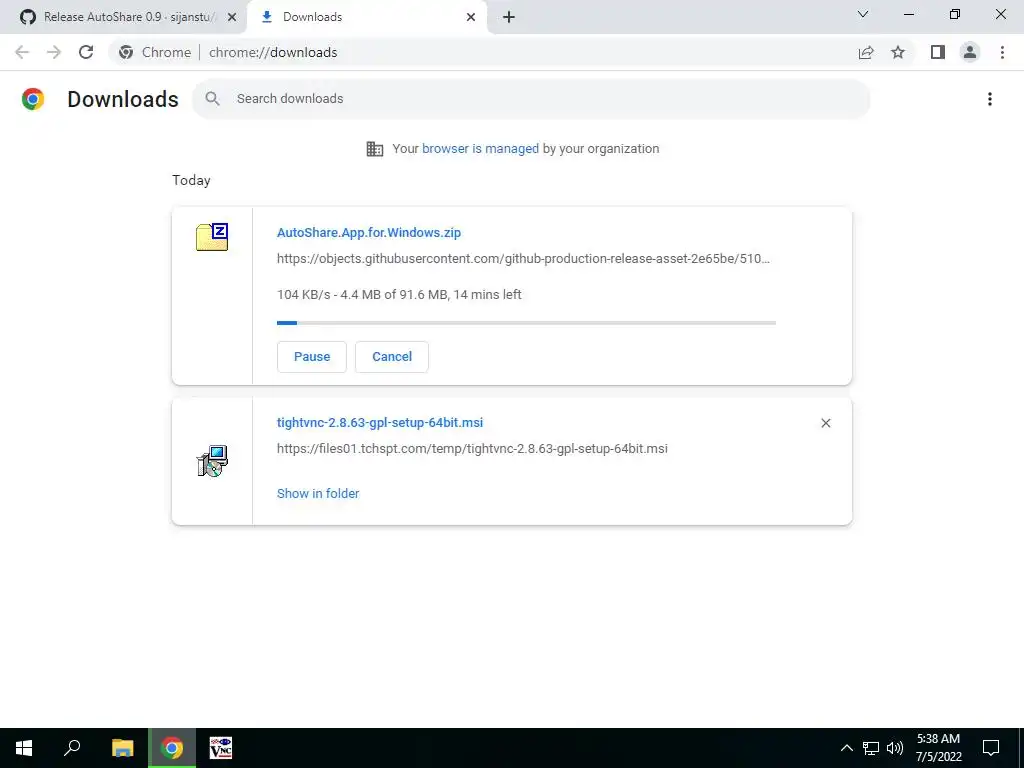Focus the Search downloads field
The width and height of the screenshot is (1024, 768).
pos(530,99)
